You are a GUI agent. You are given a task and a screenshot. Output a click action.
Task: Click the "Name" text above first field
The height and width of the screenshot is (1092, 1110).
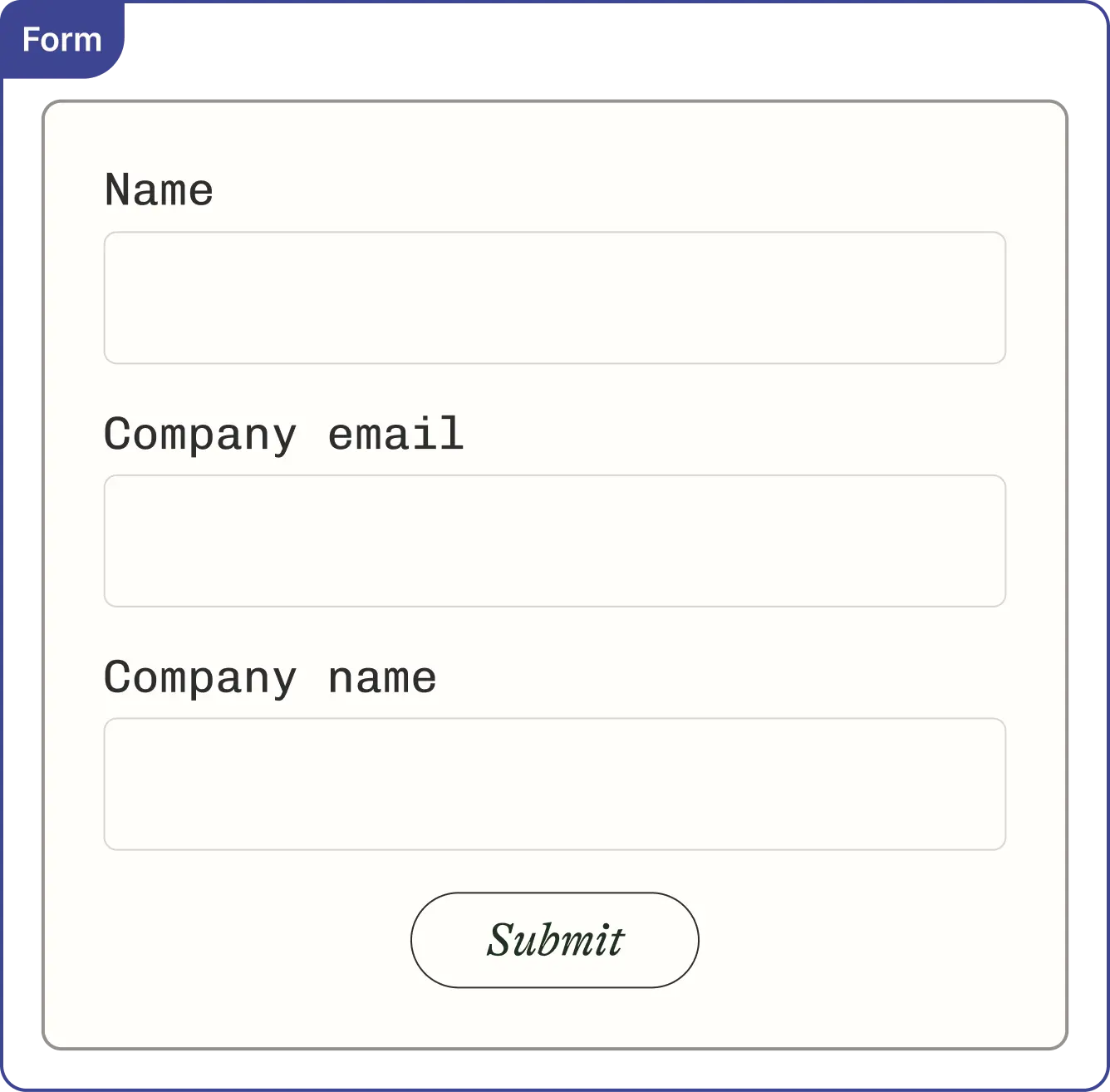pos(159,189)
